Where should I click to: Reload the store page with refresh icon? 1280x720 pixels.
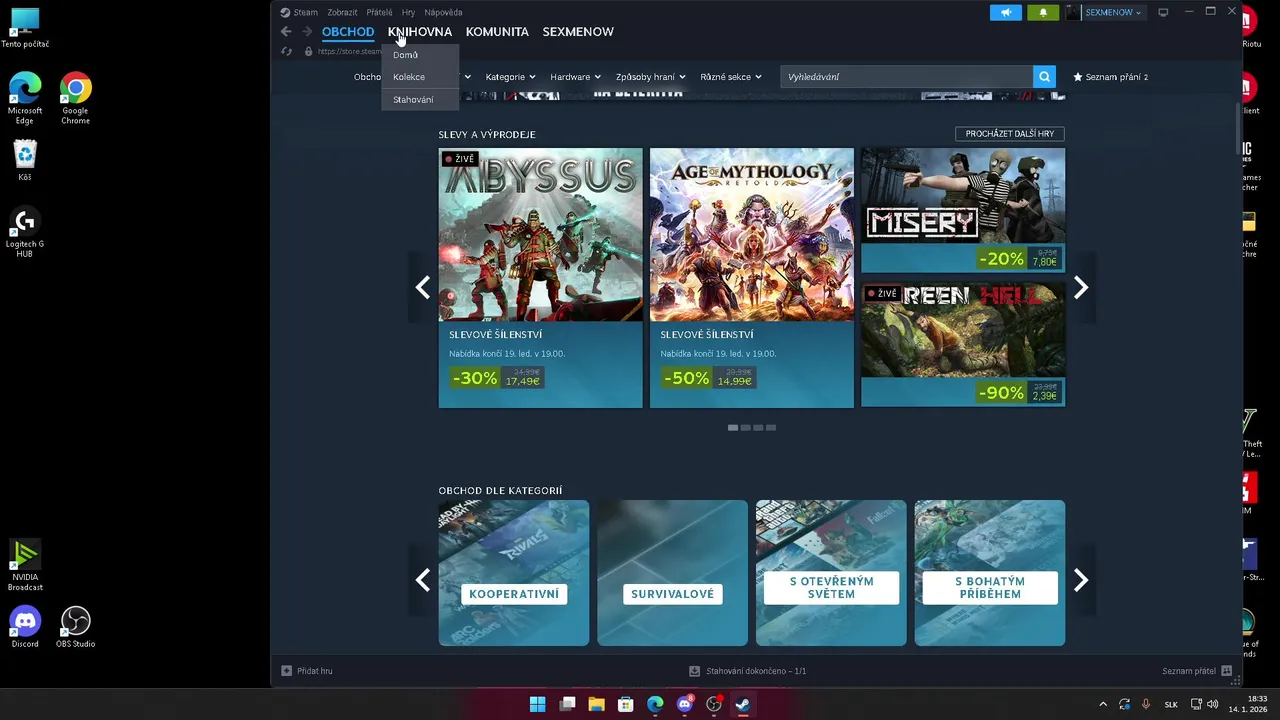click(287, 51)
